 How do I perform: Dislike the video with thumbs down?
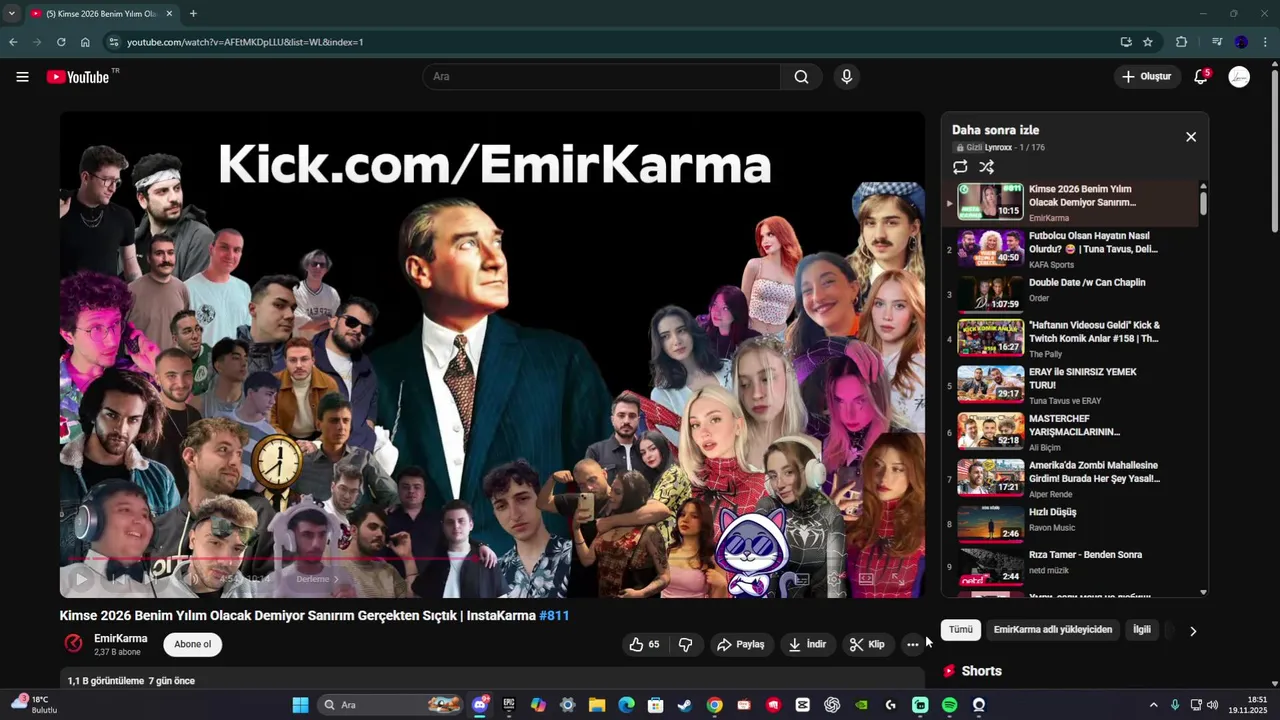click(x=685, y=645)
